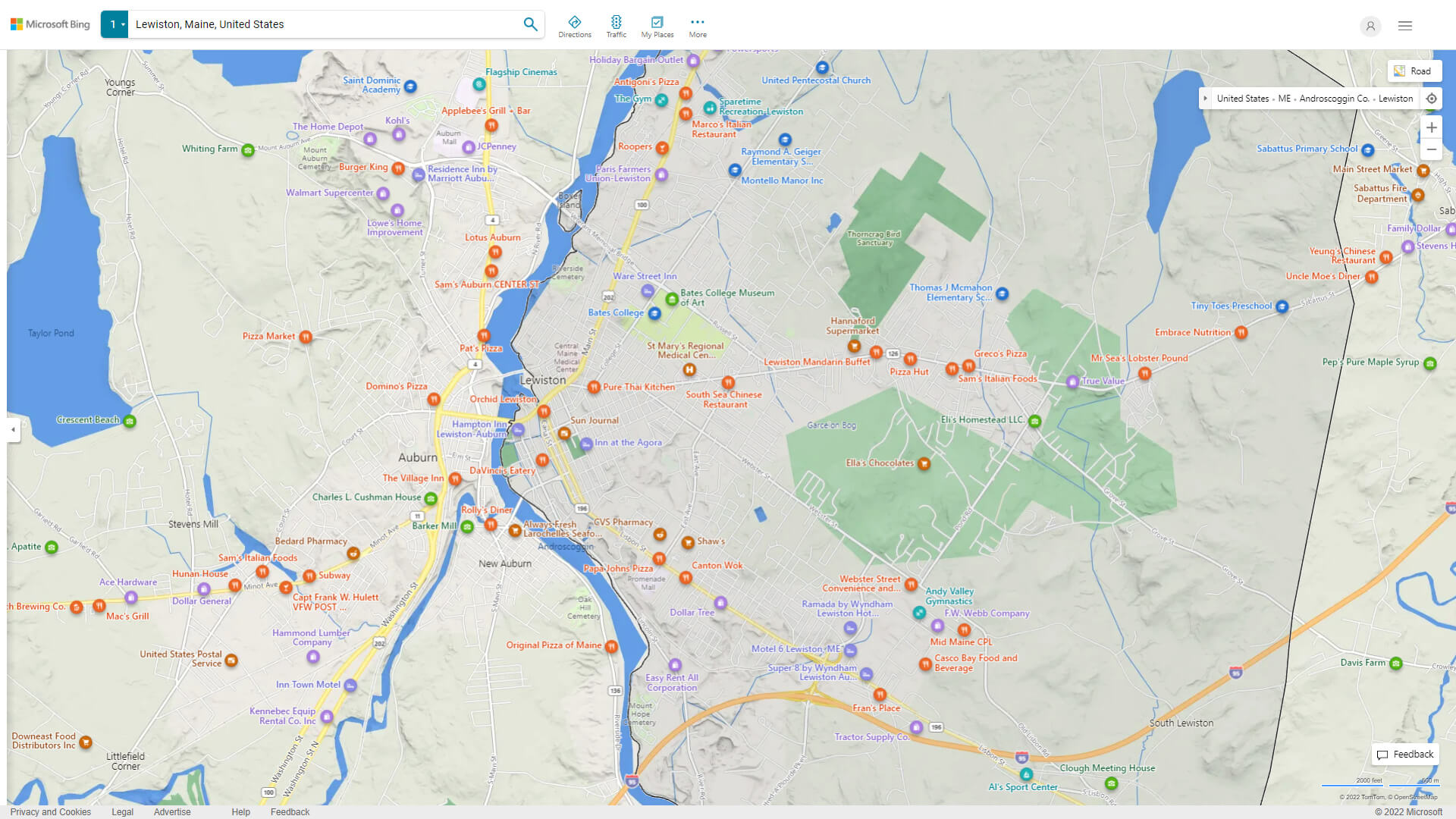Click the Bates College map pin

(x=654, y=313)
